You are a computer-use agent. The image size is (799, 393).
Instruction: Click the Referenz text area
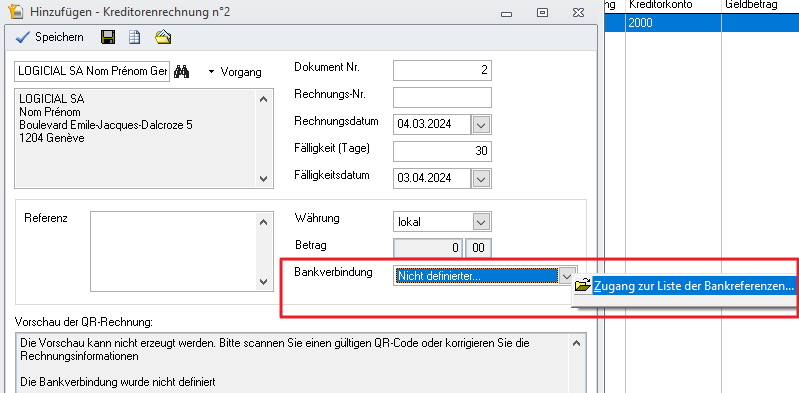[181, 251]
